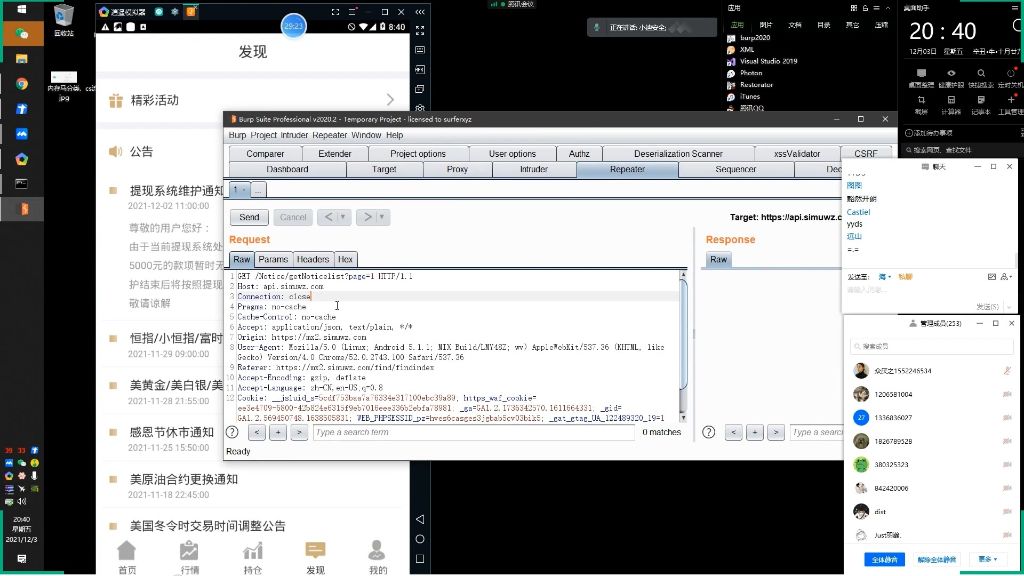Go to next request with forward arrow
The width and height of the screenshot is (1024, 576).
pos(367,217)
